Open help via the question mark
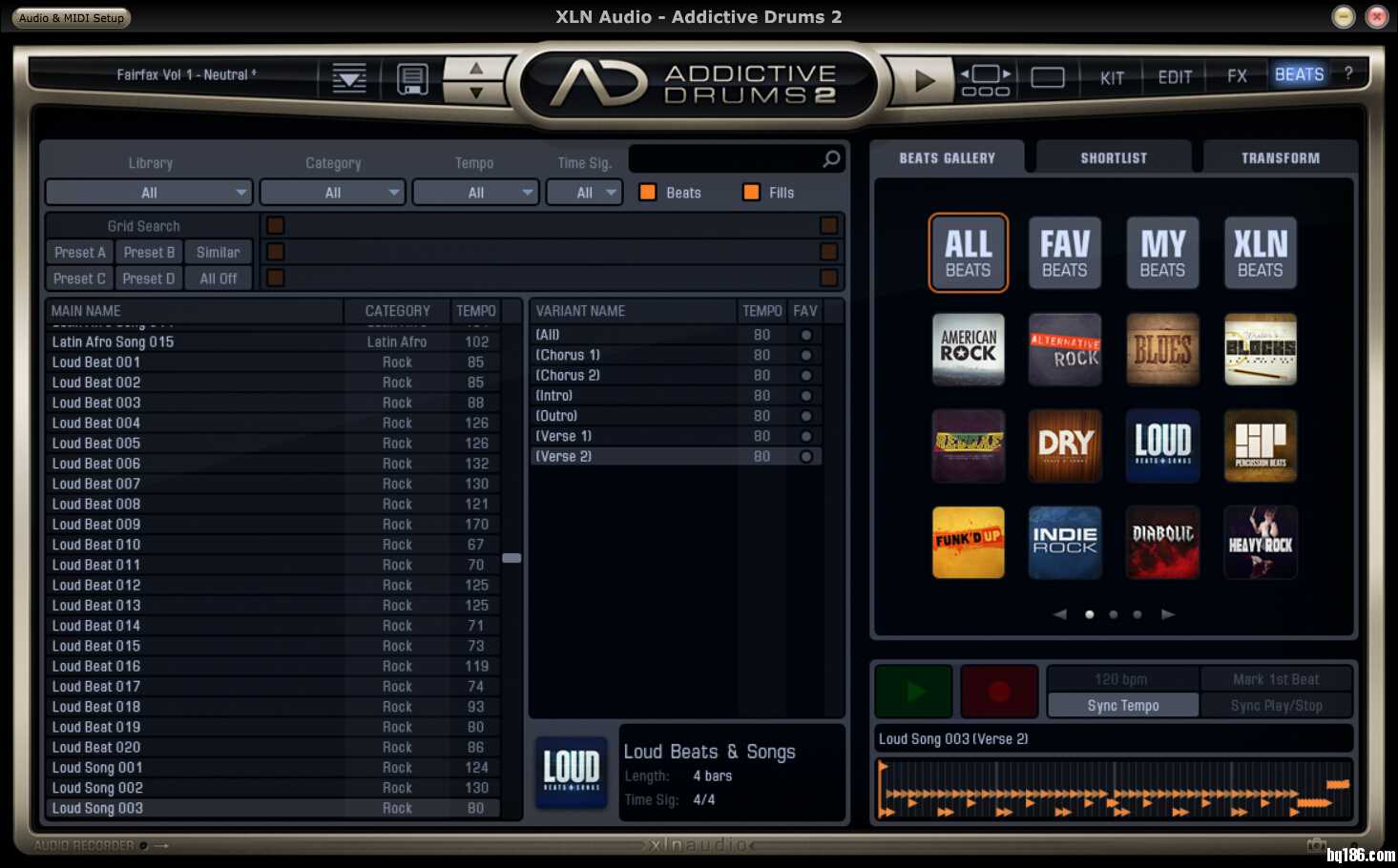Screen dimensions: 1398x868 pyautogui.click(x=1348, y=72)
